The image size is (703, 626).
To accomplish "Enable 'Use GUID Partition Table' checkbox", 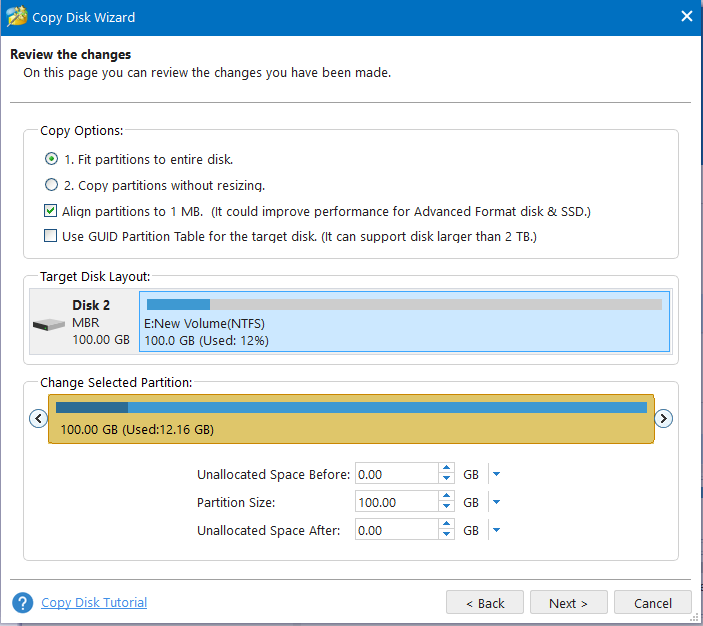I will [51, 236].
